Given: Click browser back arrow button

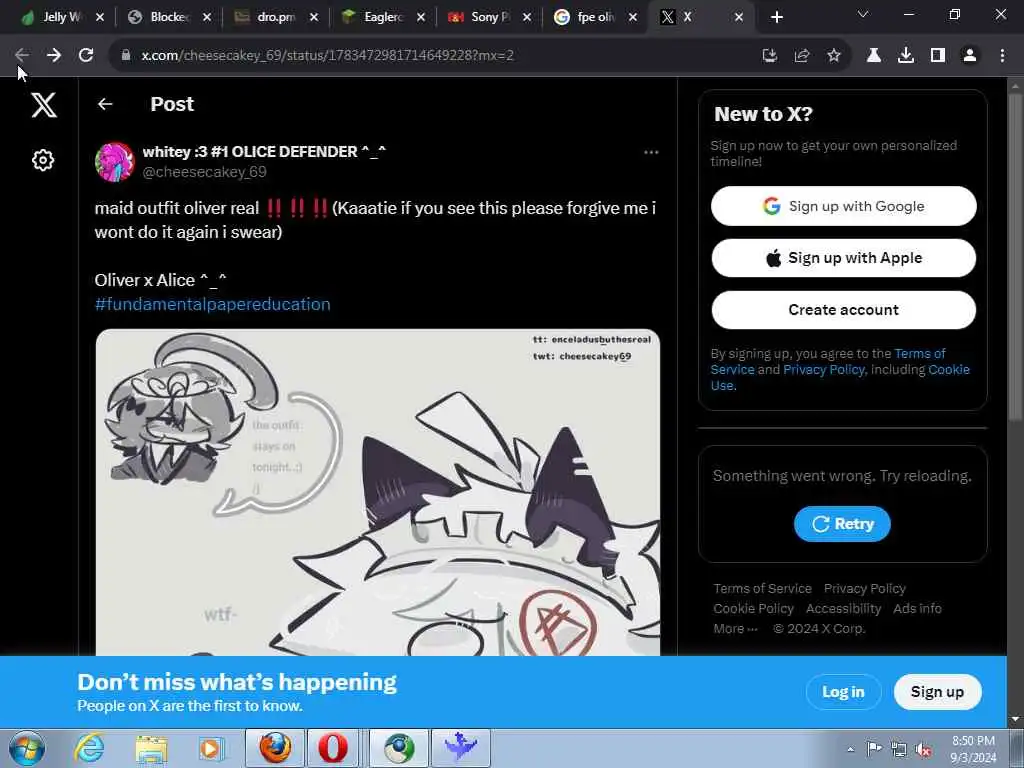Looking at the screenshot, I should (x=21, y=56).
